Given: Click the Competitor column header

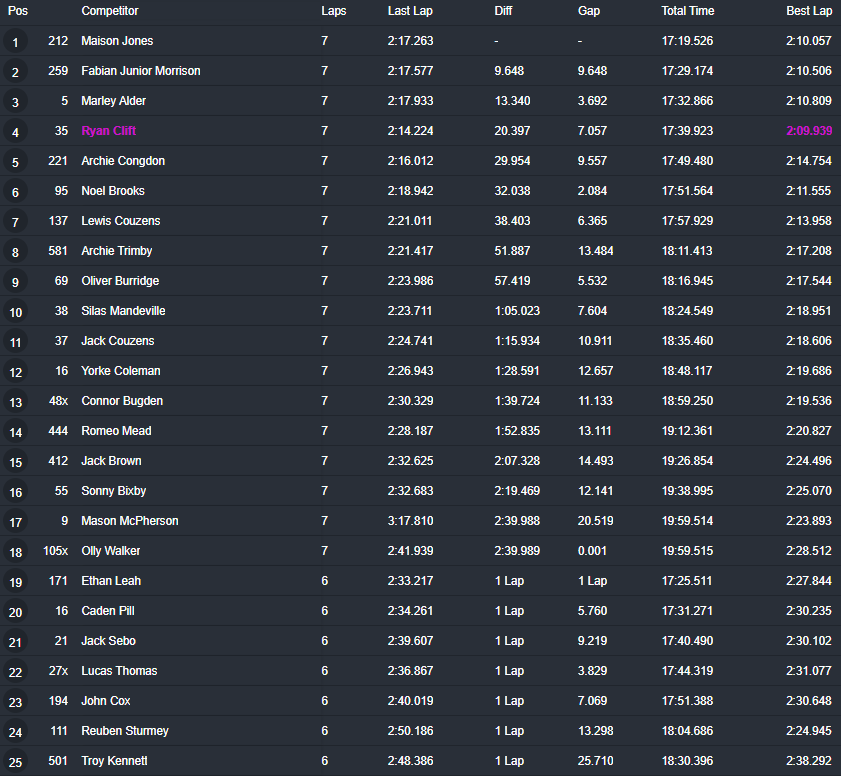Looking at the screenshot, I should 109,11.
